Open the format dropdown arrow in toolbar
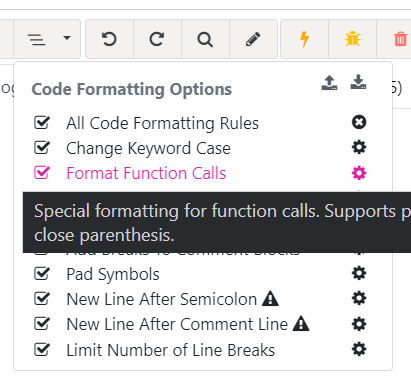This screenshot has width=411, height=379. [67, 38]
